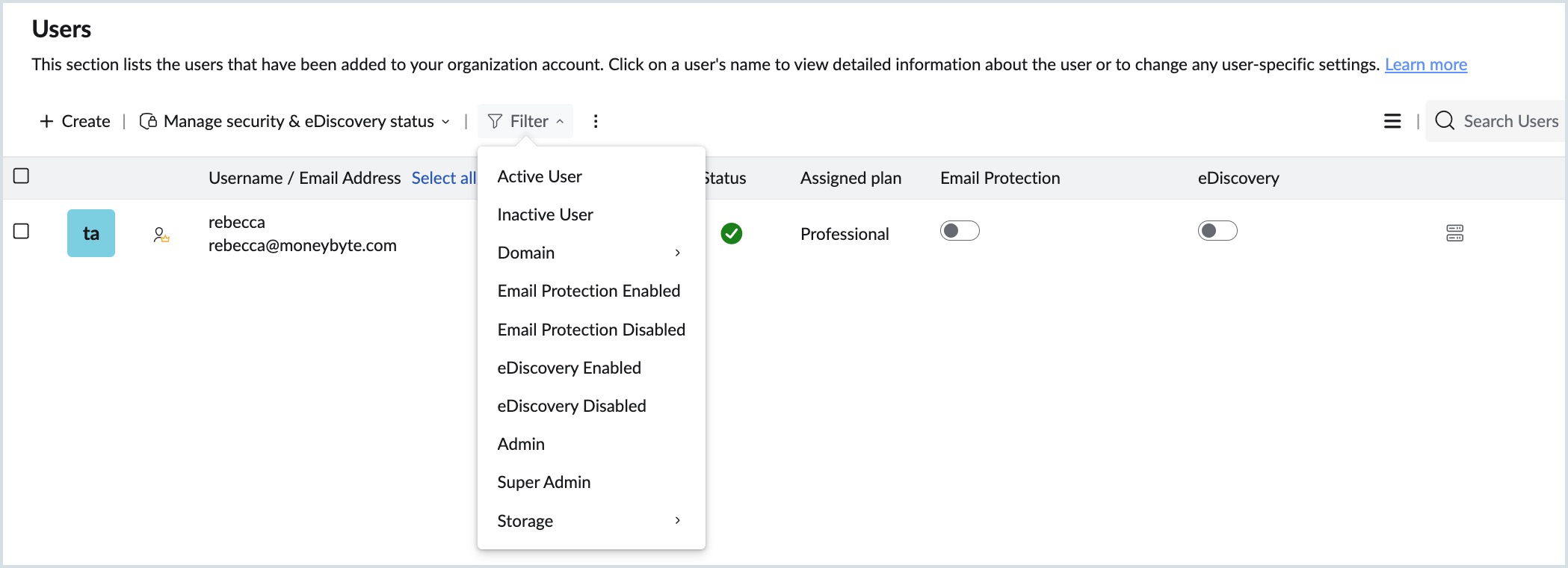This screenshot has height=568, width=1568.
Task: Enable eDiscovery switch for rebecca
Action: (1217, 231)
